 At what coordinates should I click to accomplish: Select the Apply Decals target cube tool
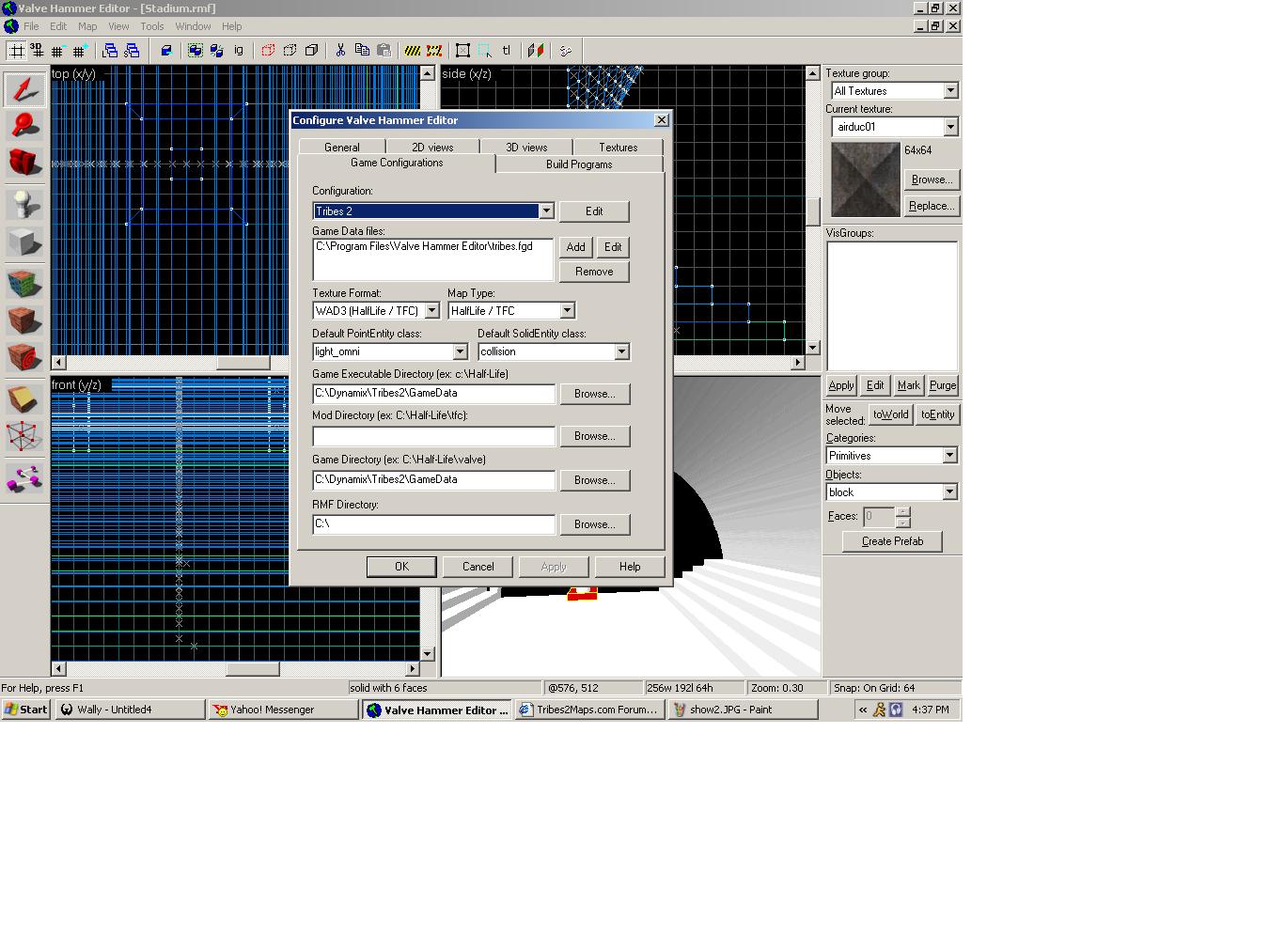[24, 356]
